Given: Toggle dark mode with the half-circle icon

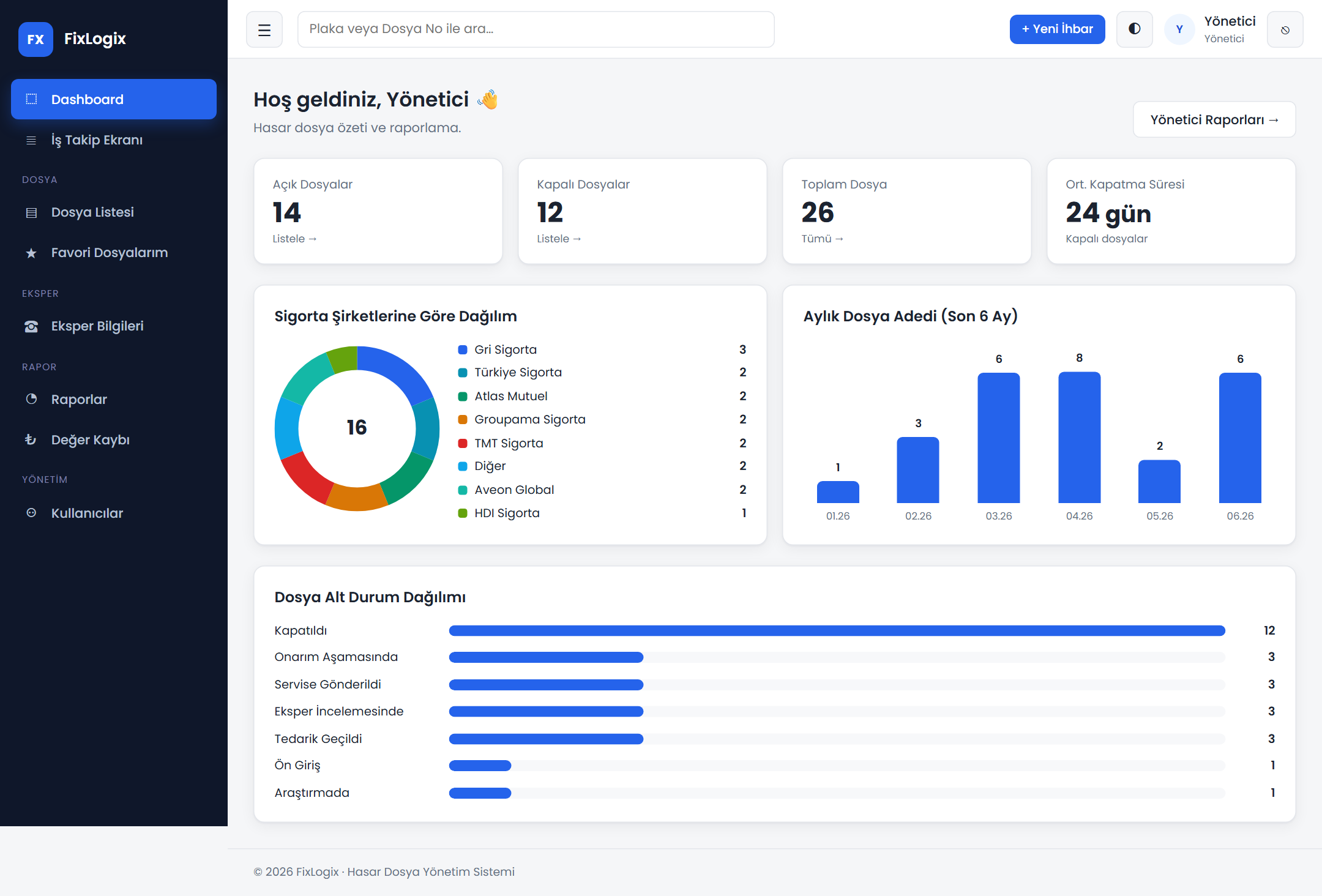Looking at the screenshot, I should pyautogui.click(x=1134, y=29).
